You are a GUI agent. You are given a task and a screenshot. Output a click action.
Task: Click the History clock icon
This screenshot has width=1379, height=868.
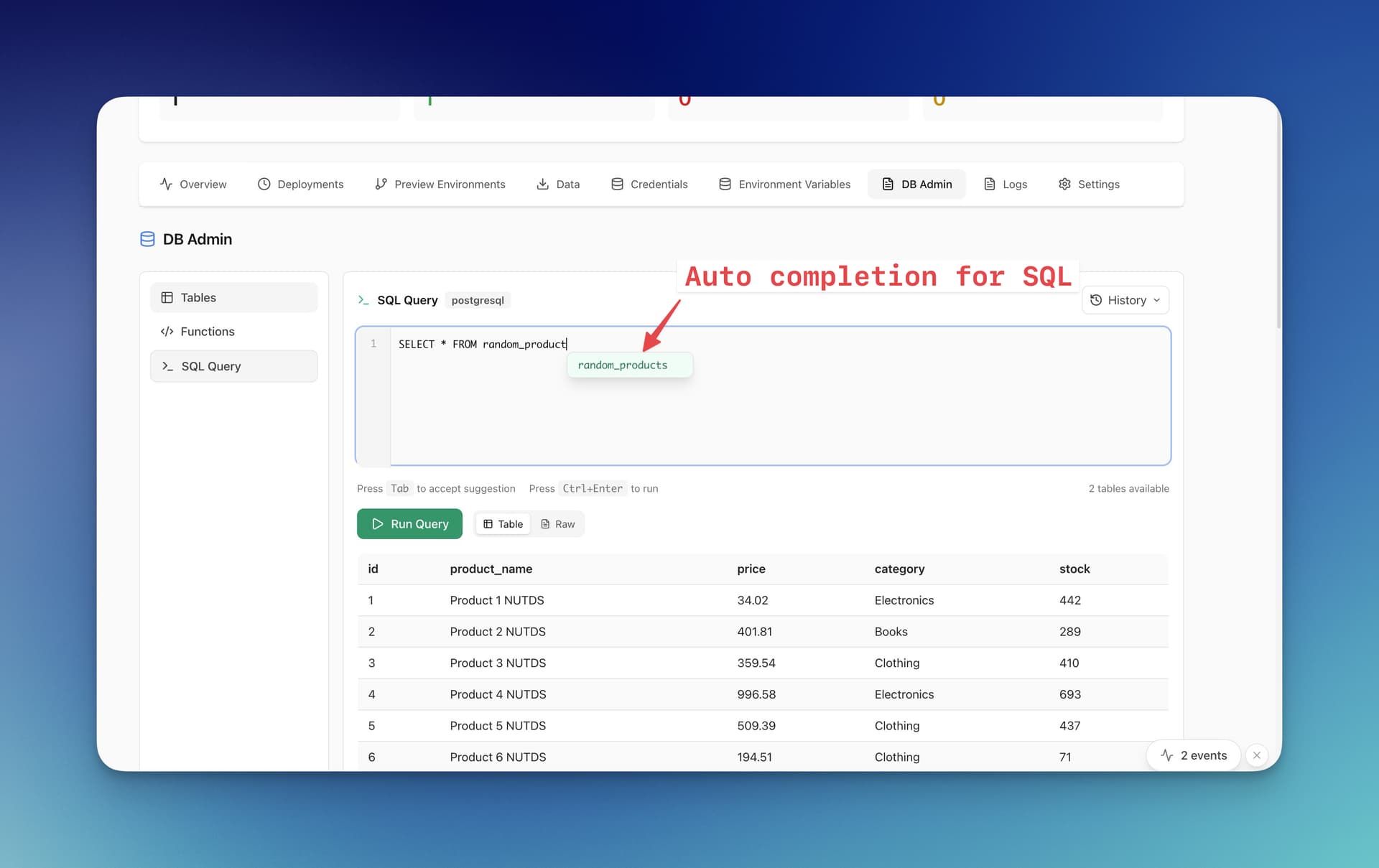(1097, 300)
